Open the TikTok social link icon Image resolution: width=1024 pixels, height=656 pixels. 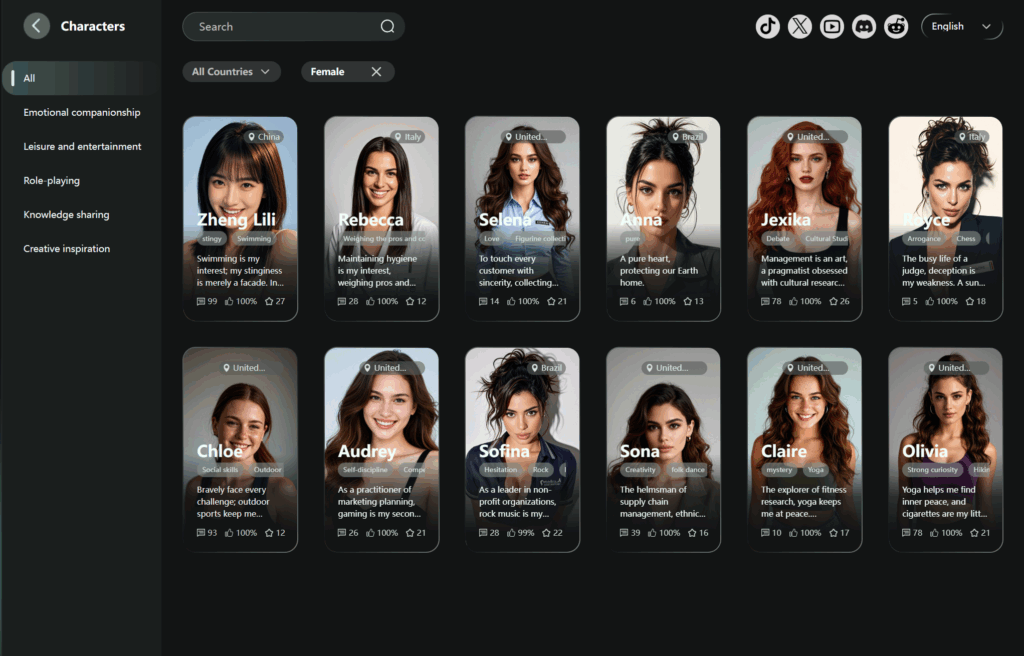point(767,27)
